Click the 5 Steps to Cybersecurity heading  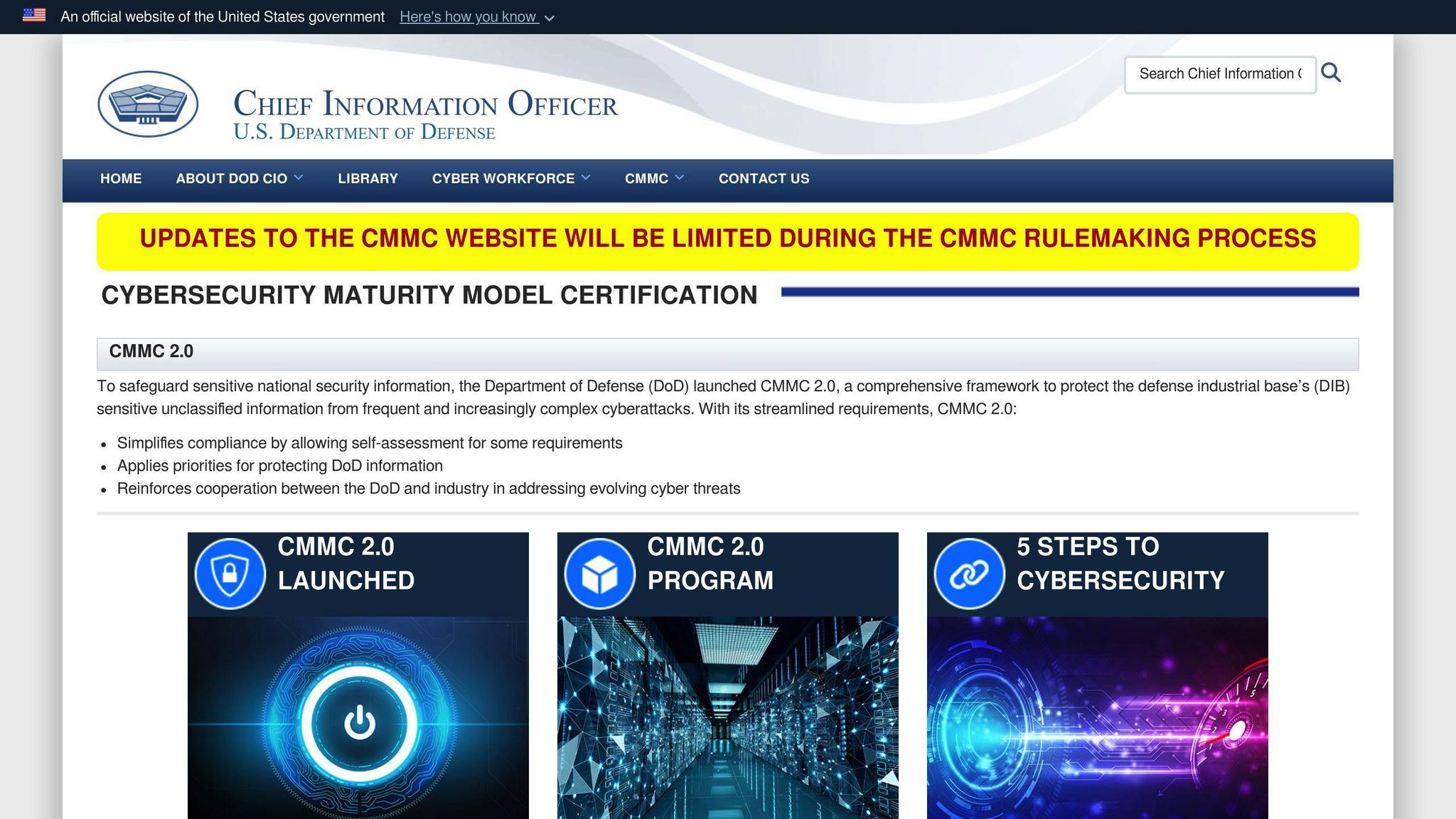click(1120, 563)
